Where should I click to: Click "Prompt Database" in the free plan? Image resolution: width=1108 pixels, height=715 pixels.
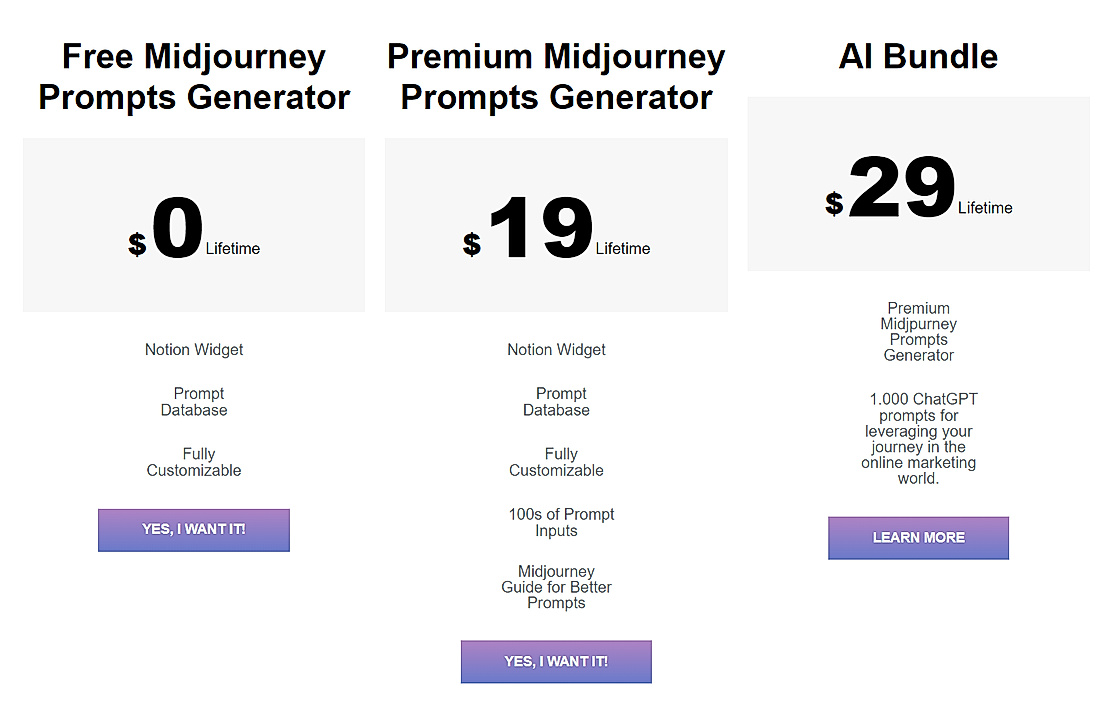194,402
